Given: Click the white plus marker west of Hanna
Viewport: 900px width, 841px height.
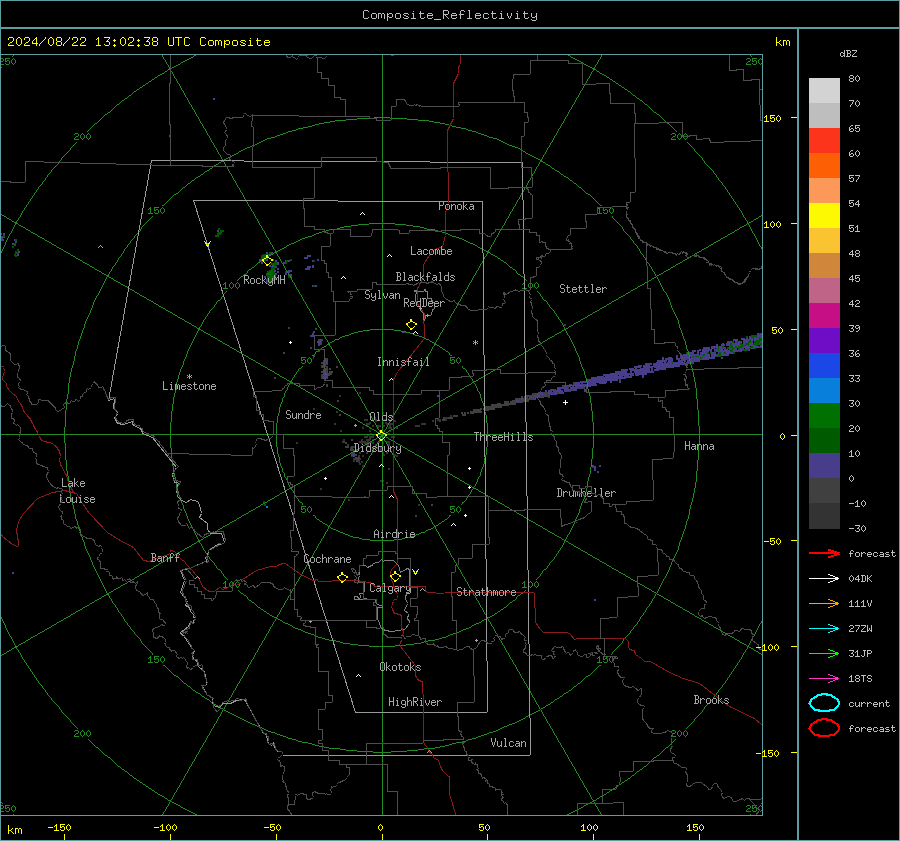Looking at the screenshot, I should pyautogui.click(x=565, y=402).
